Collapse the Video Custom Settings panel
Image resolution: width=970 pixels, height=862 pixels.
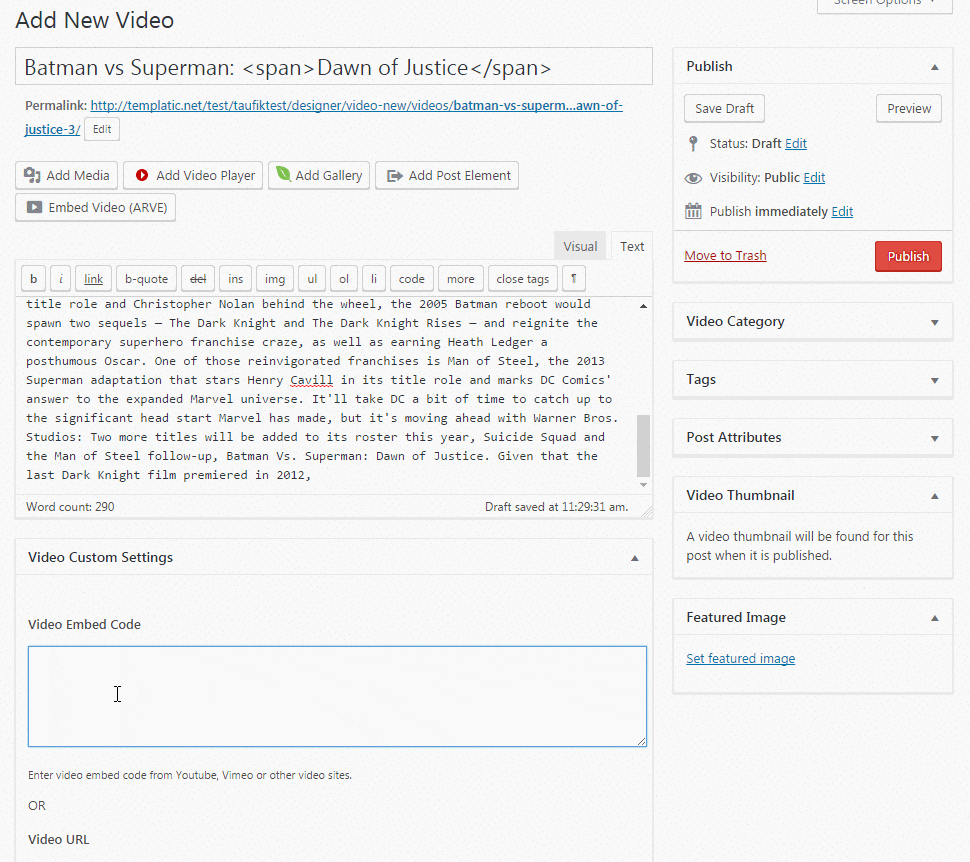[x=635, y=558]
